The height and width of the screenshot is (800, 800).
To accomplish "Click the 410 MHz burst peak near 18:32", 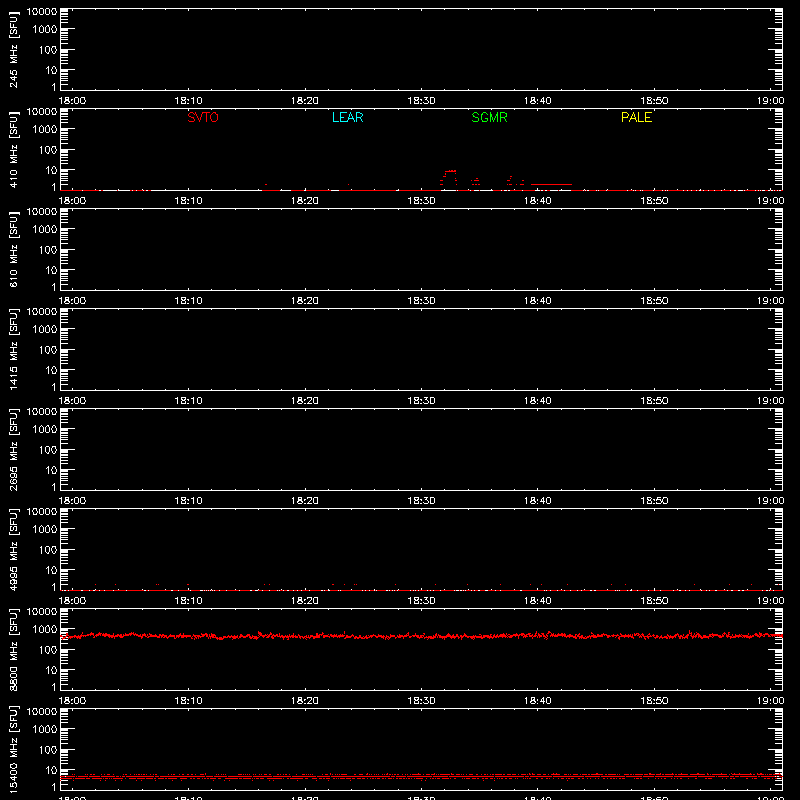I will 450,171.
